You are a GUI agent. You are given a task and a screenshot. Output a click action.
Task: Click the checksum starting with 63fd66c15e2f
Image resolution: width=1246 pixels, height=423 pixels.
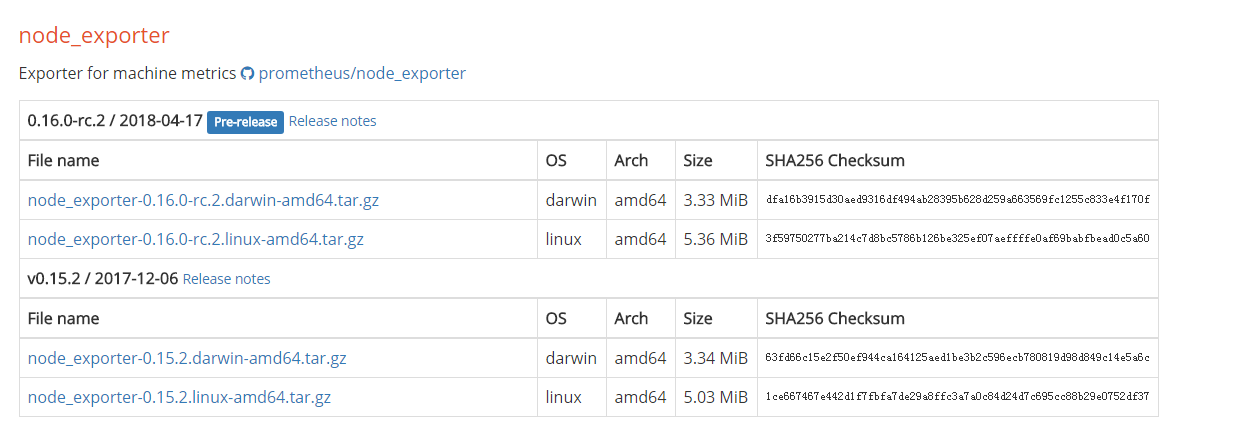point(958,358)
